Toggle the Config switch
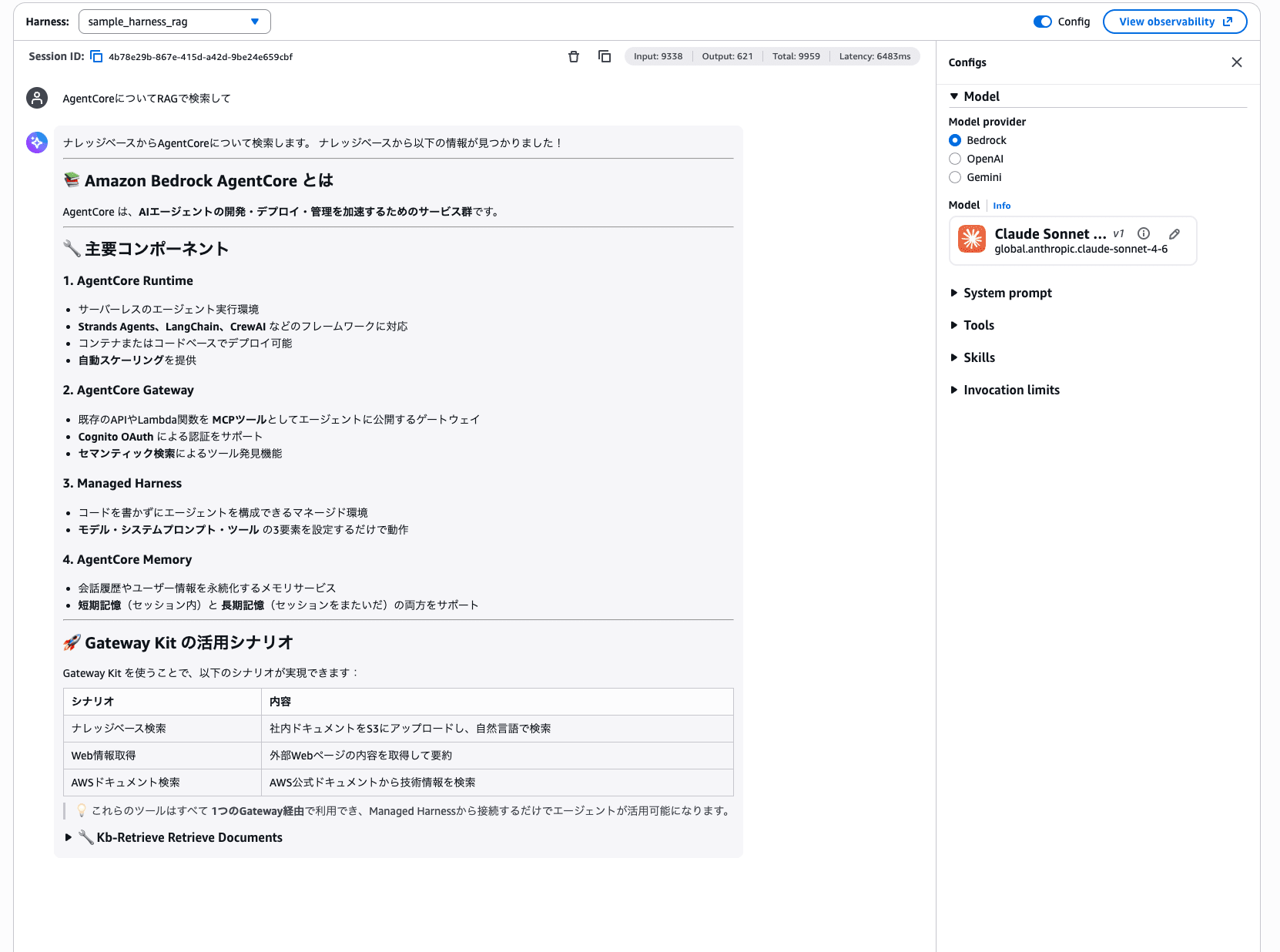The image size is (1280, 952). click(1043, 22)
